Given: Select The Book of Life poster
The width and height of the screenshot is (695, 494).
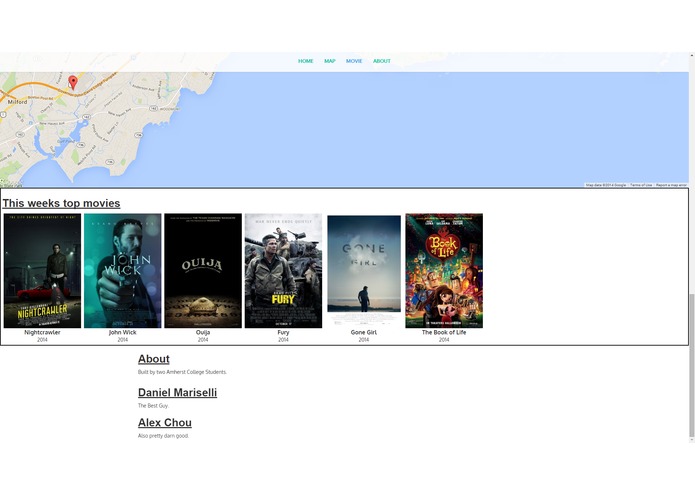Looking at the screenshot, I should [x=444, y=271].
